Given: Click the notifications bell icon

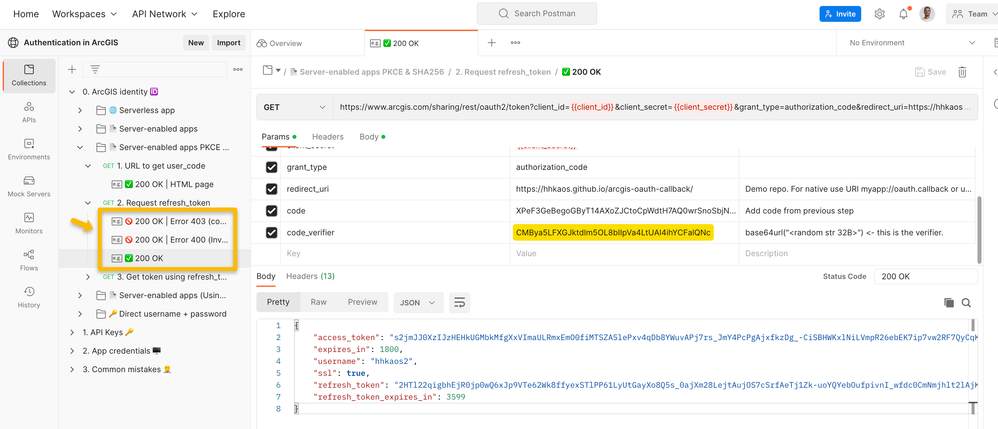Looking at the screenshot, I should tap(904, 14).
